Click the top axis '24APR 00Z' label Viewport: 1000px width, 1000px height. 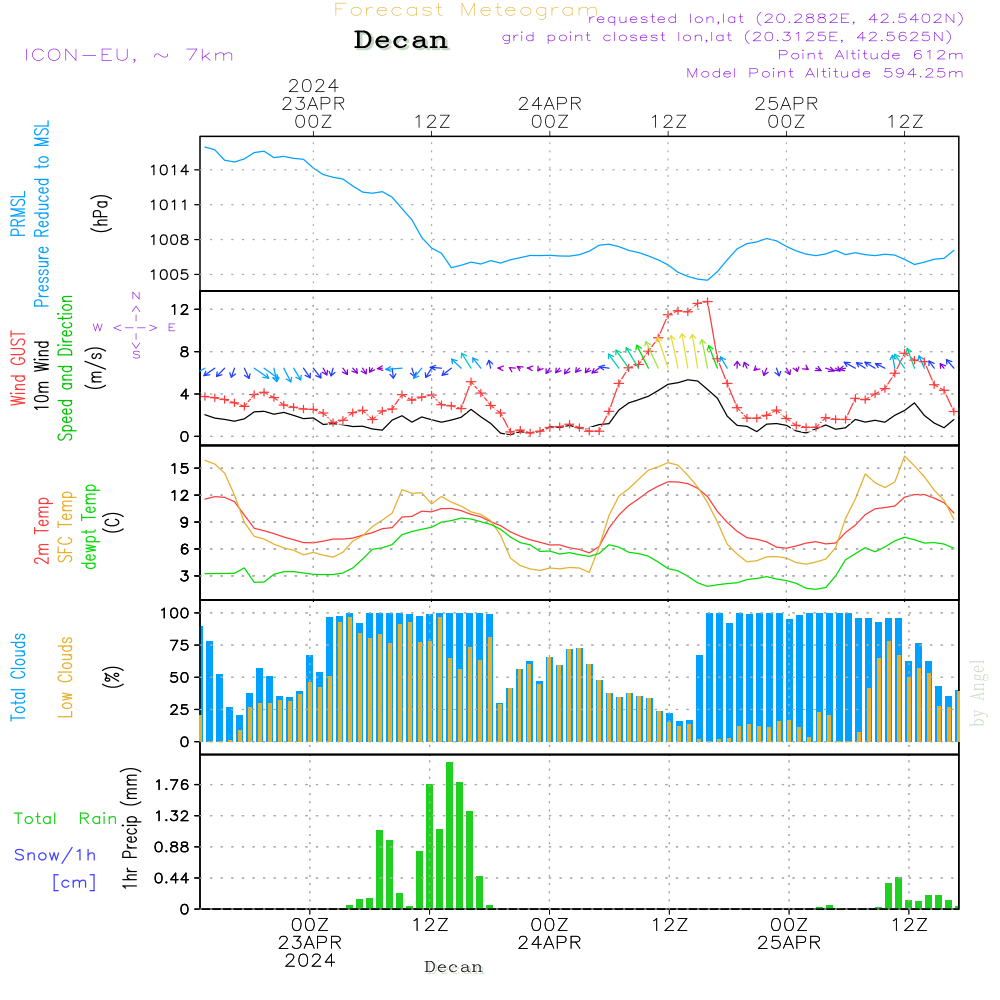[550, 112]
